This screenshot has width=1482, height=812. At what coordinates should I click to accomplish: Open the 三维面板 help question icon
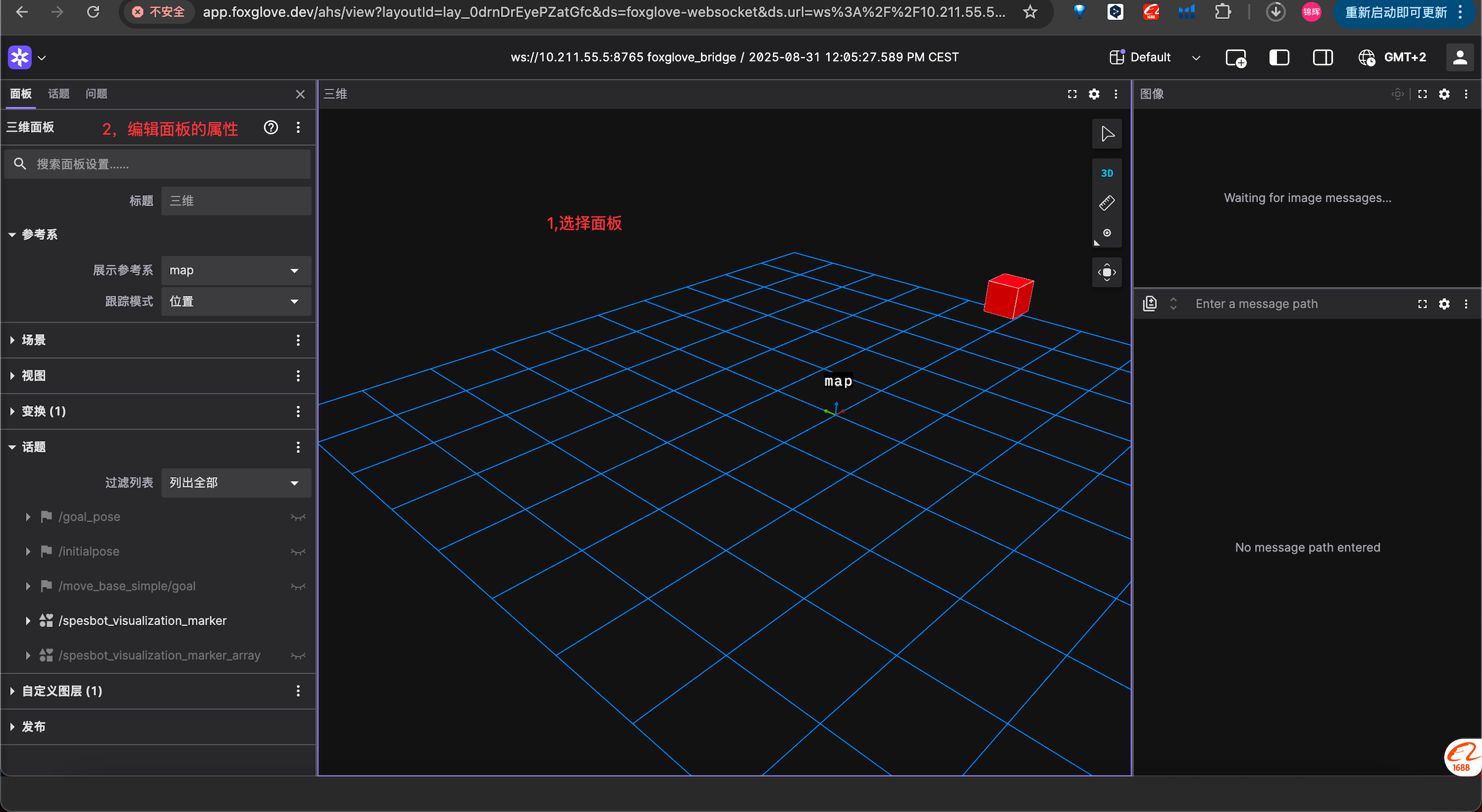tap(271, 127)
